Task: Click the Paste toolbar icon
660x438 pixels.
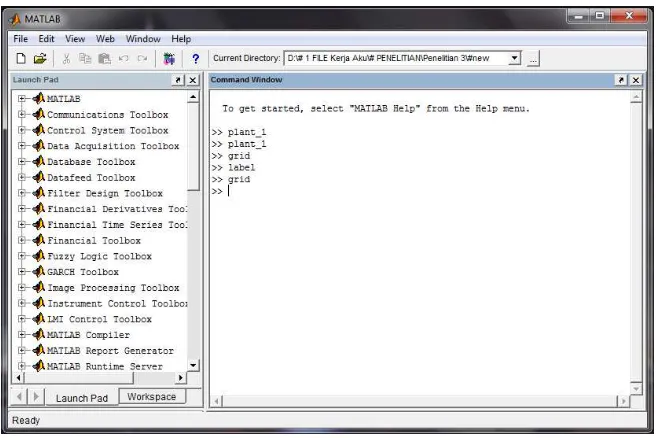Action: coord(104,58)
